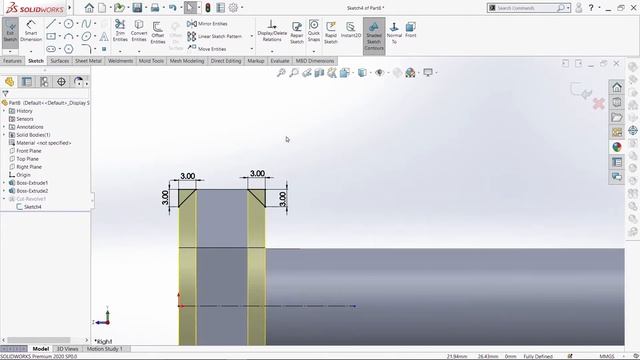
Task: Select the Straight Slot tool
Action: click(51, 49)
